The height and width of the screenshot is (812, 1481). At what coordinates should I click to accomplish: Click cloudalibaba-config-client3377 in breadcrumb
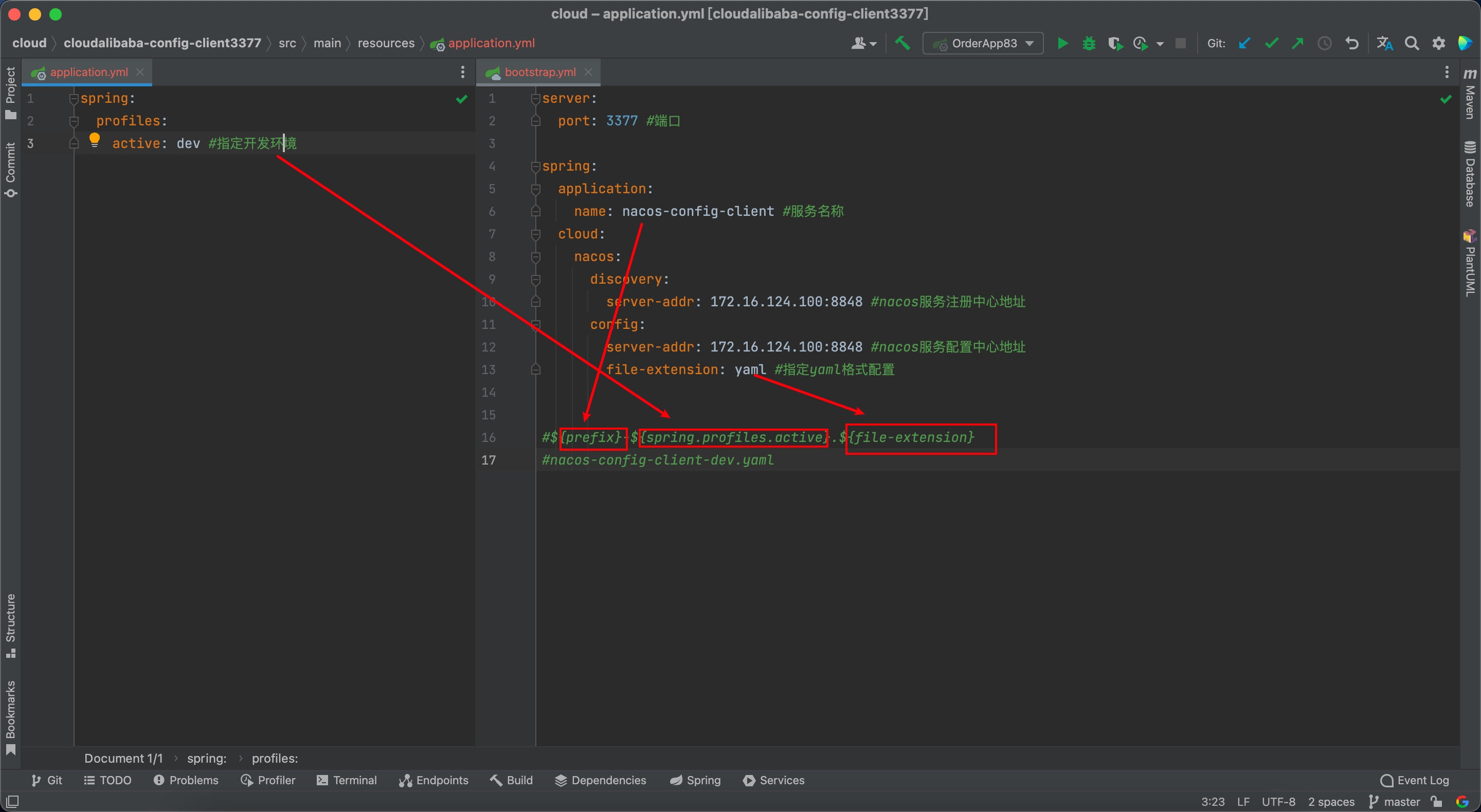click(162, 43)
